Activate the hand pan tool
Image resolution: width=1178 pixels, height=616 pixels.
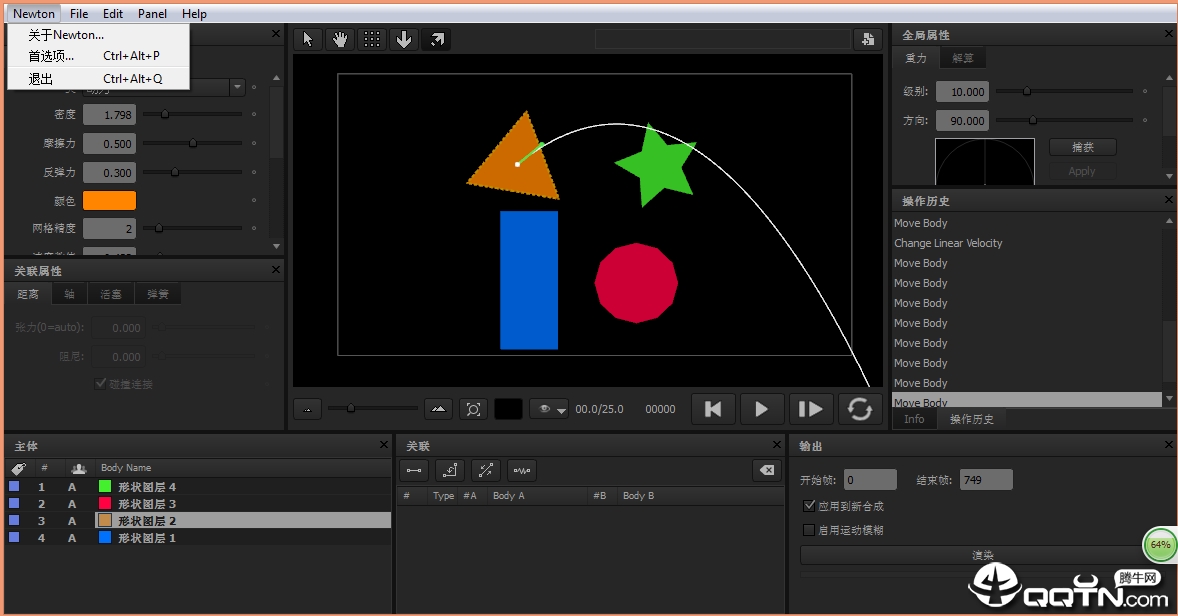(340, 39)
